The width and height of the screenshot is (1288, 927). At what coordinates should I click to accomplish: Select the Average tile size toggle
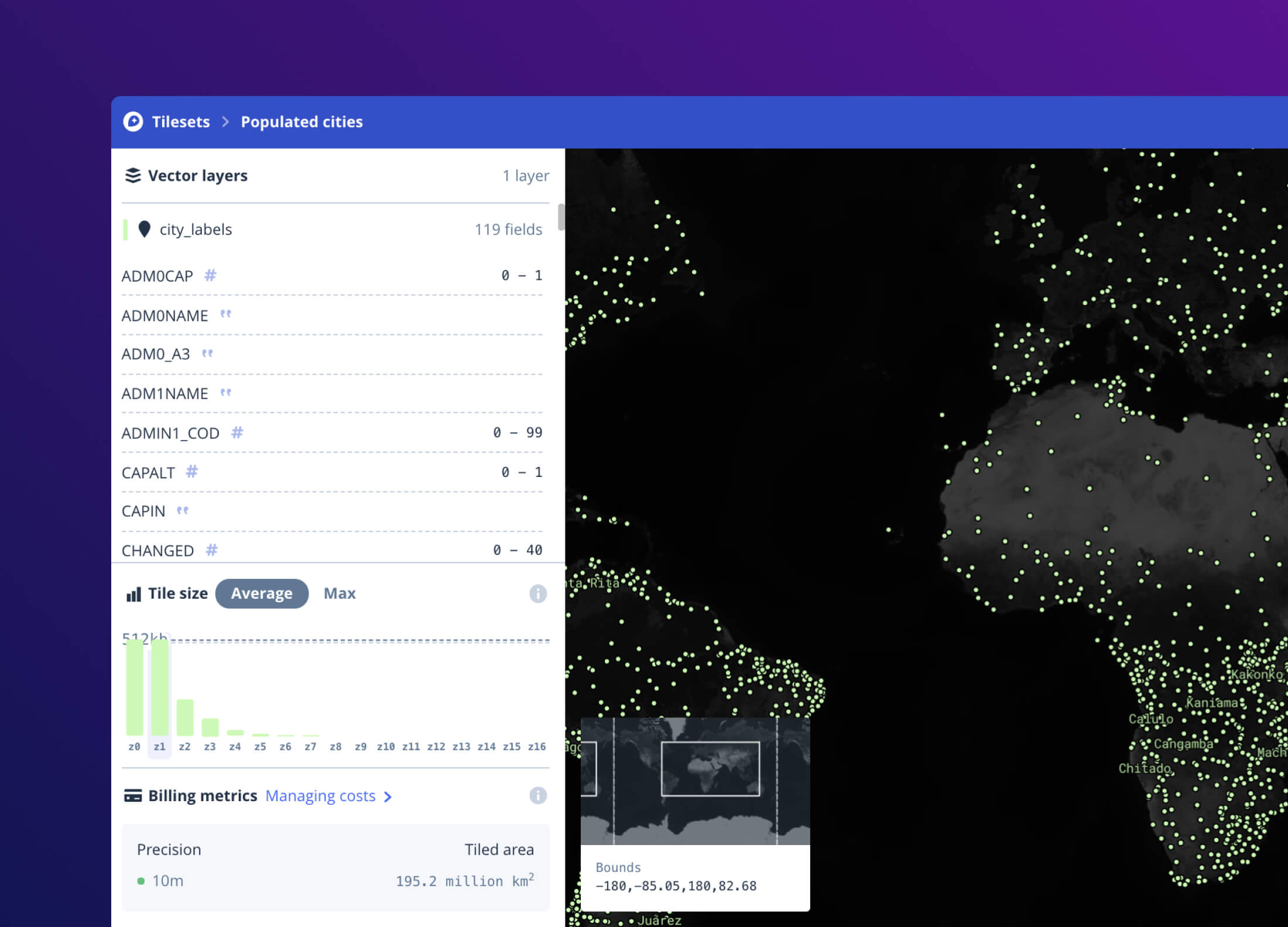point(262,593)
